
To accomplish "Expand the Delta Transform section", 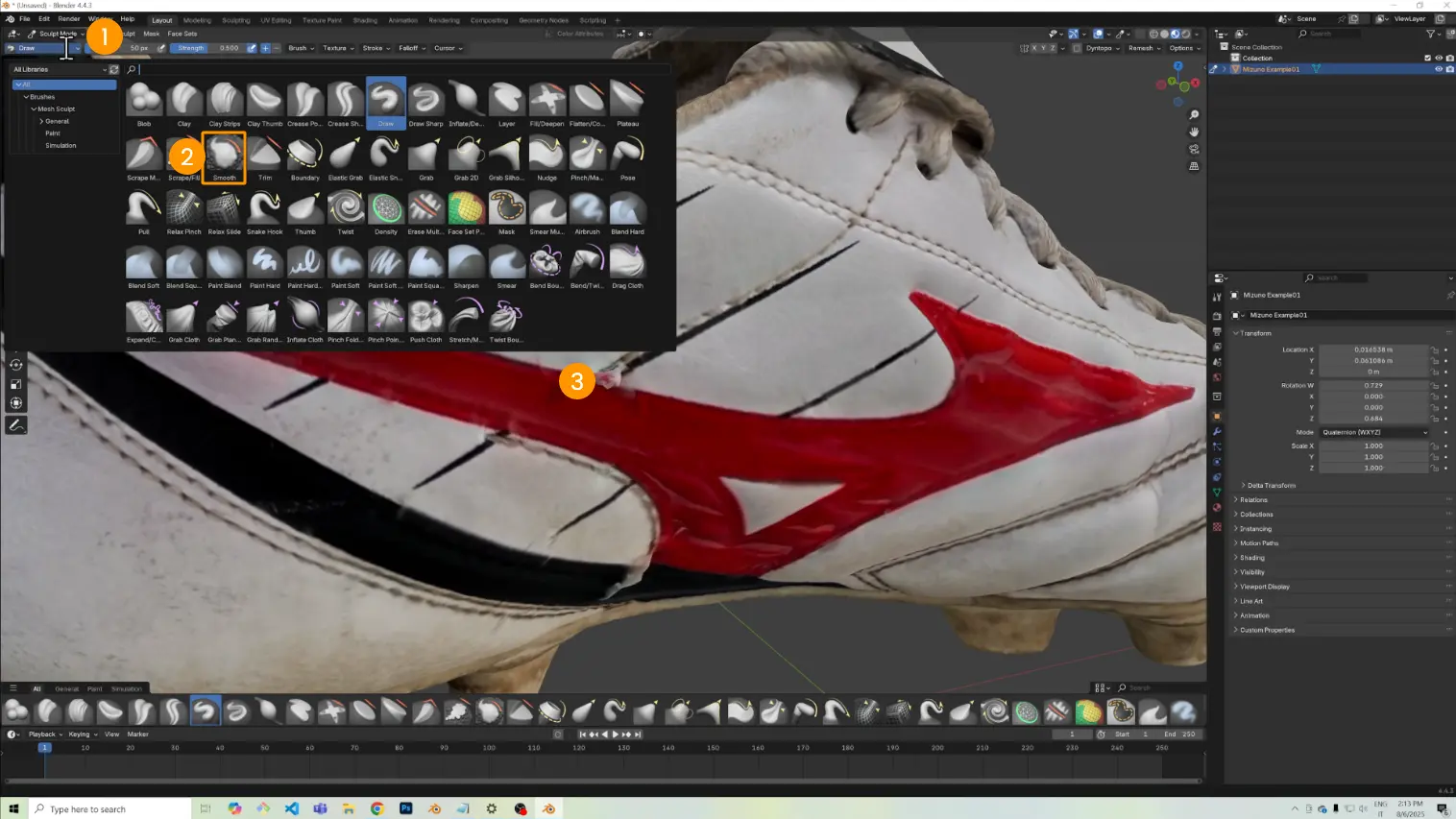I will [x=1271, y=485].
